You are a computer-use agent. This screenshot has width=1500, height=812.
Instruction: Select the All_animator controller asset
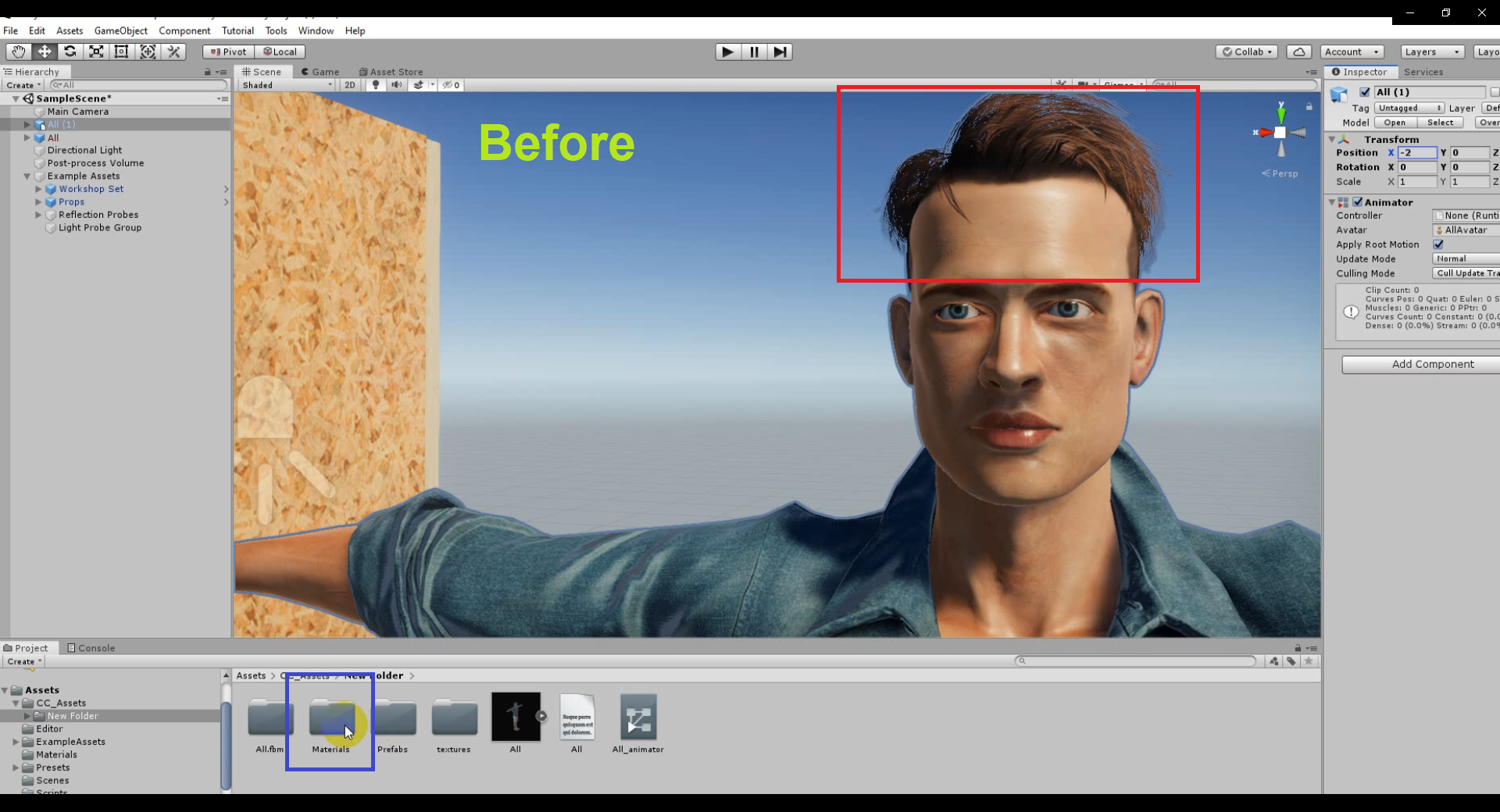point(638,725)
